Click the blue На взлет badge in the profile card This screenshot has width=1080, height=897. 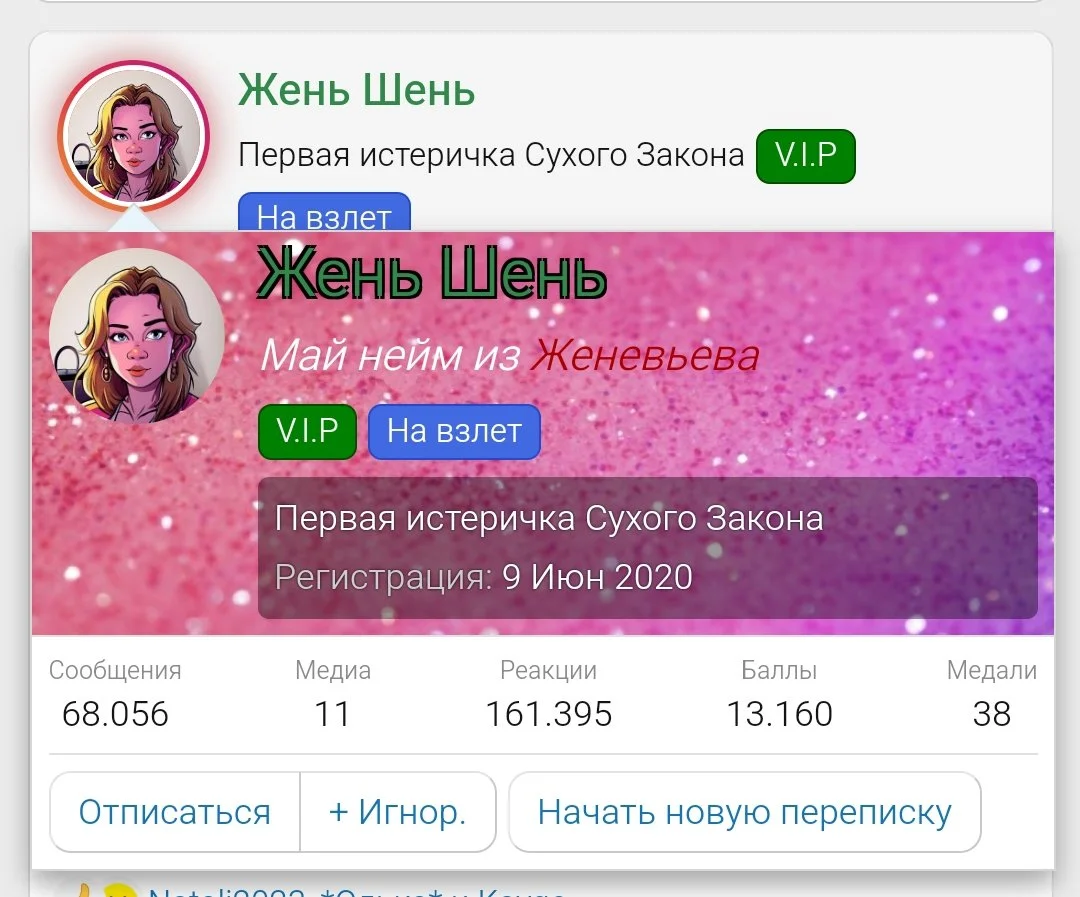455,431
